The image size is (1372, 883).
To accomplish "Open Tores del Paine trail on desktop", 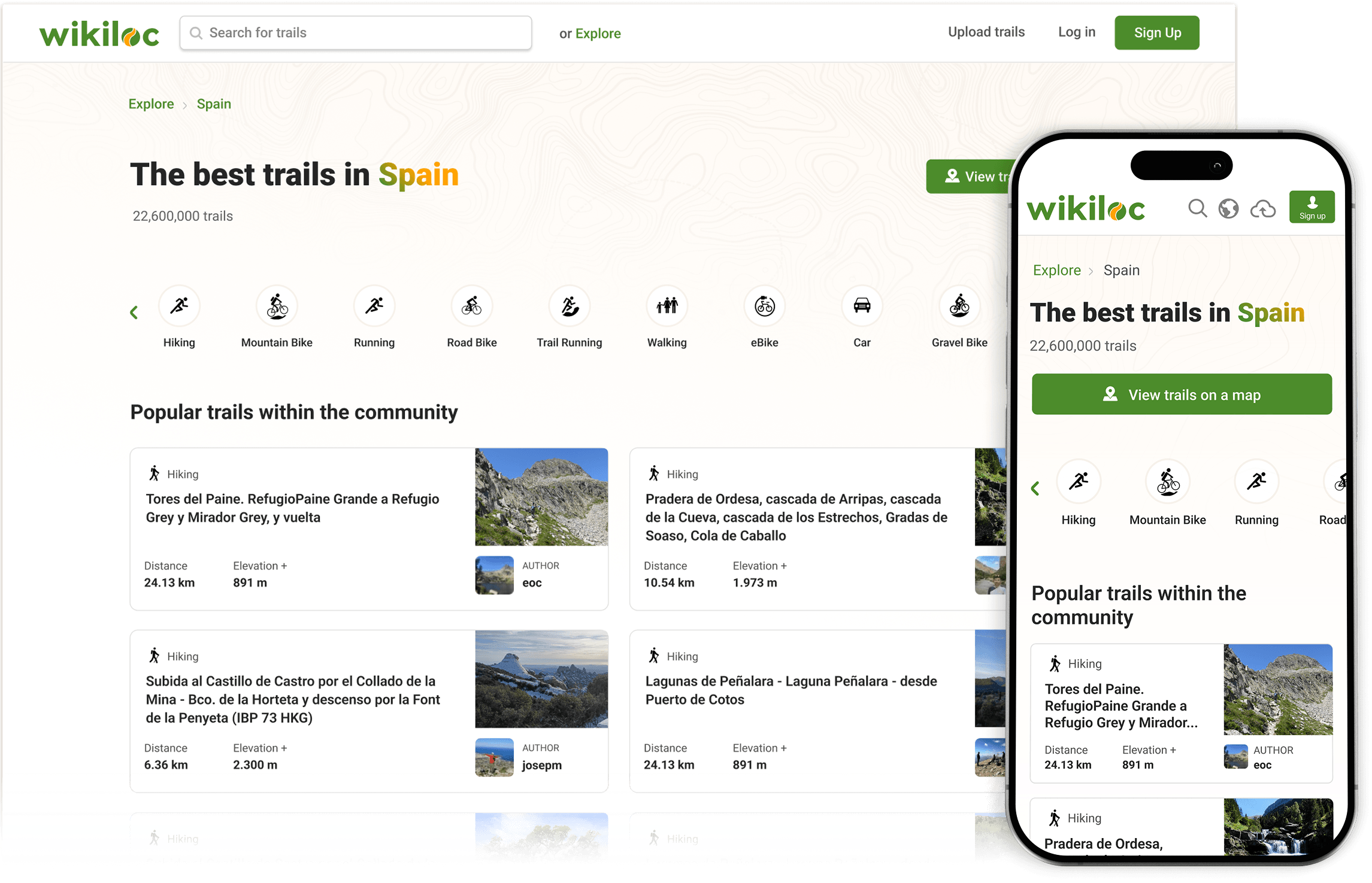I will pos(293,508).
